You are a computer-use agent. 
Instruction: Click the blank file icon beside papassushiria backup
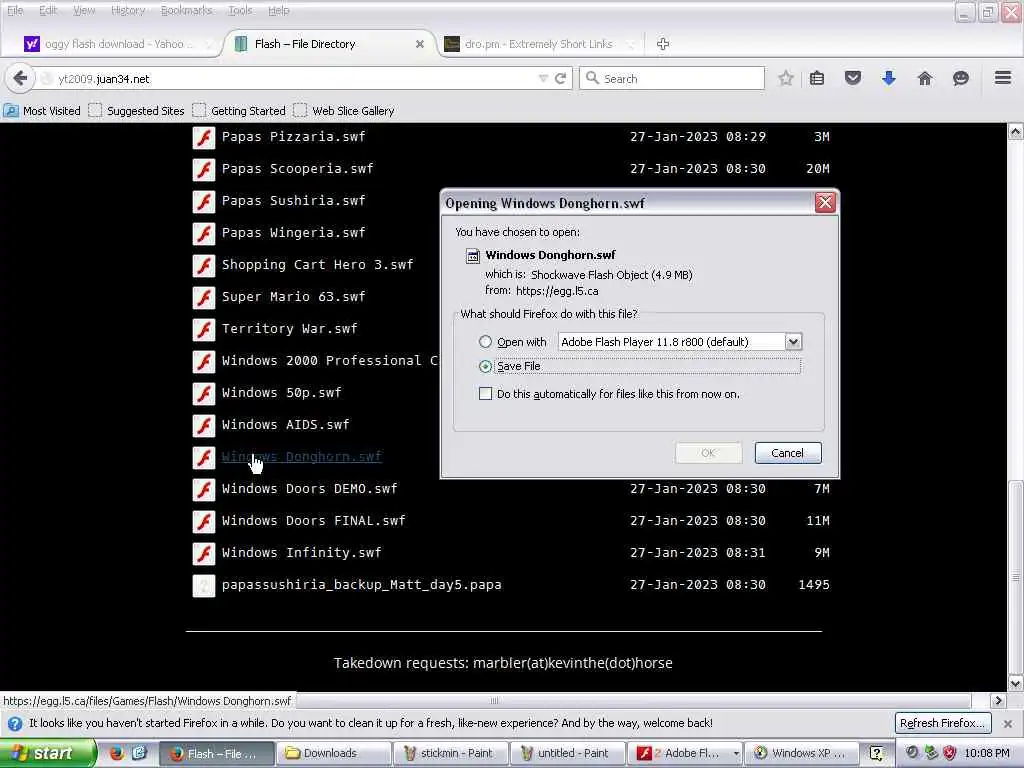[204, 585]
